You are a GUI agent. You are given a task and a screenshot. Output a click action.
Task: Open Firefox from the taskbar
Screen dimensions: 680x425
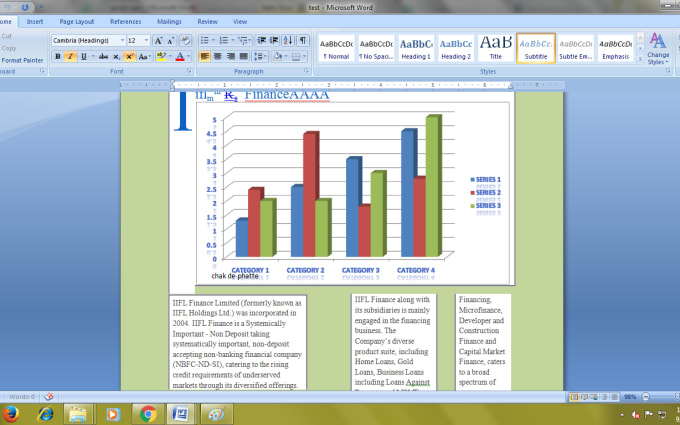tap(10, 414)
